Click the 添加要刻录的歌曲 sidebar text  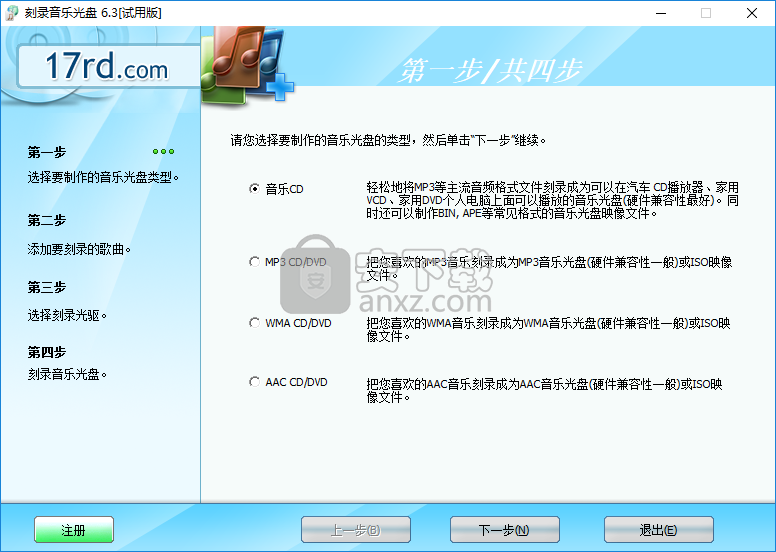click(79, 249)
